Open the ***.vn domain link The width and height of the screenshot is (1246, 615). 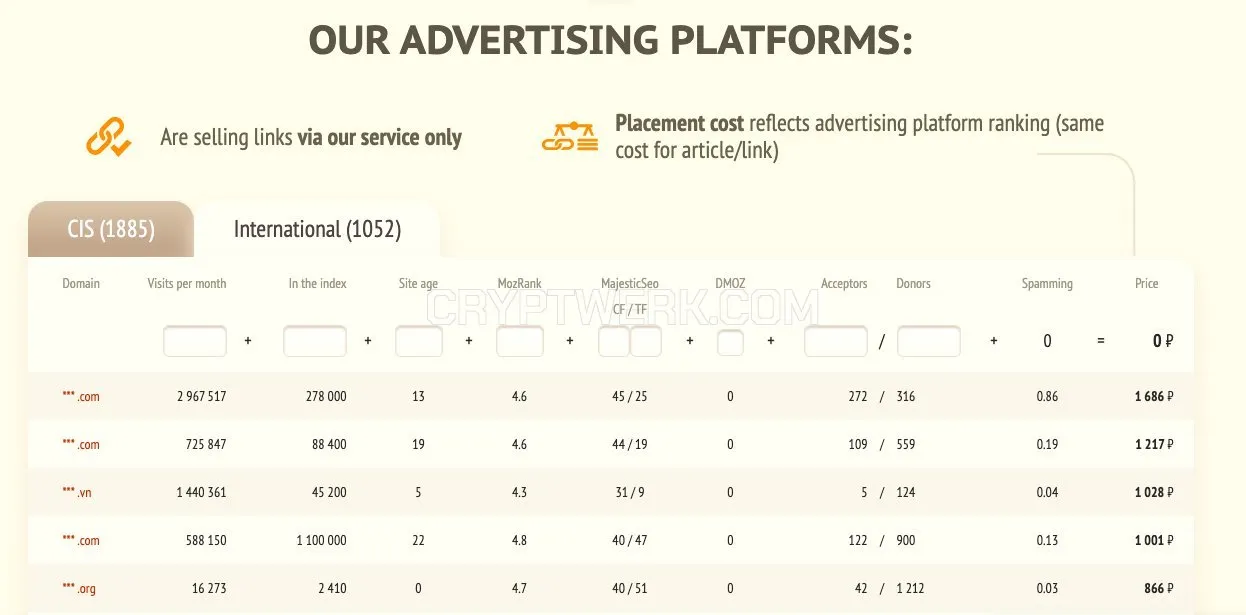(78, 493)
